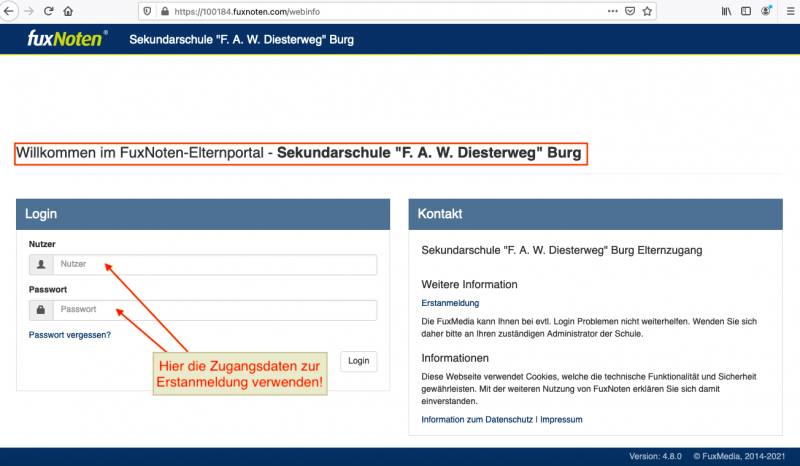Open the browser home page icon
This screenshot has width=800, height=466.
point(68,11)
